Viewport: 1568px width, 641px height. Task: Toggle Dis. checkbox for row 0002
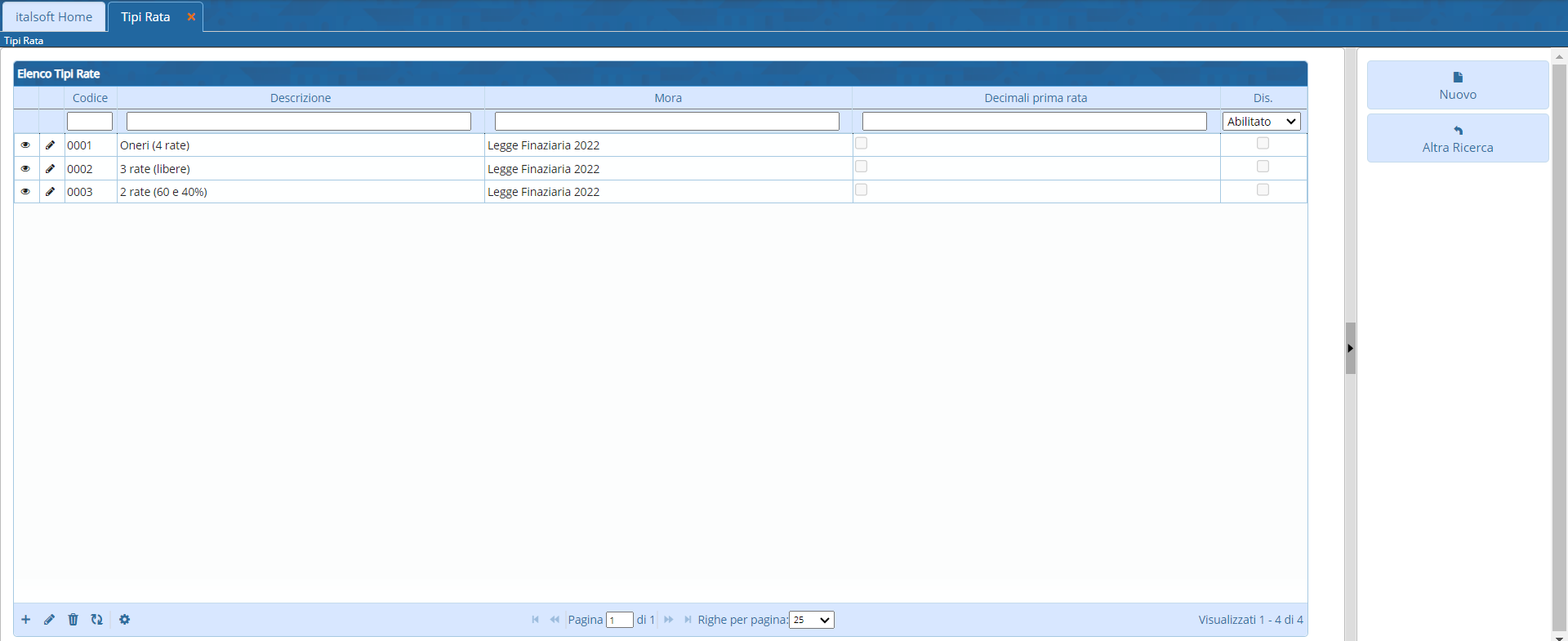[x=1263, y=167]
